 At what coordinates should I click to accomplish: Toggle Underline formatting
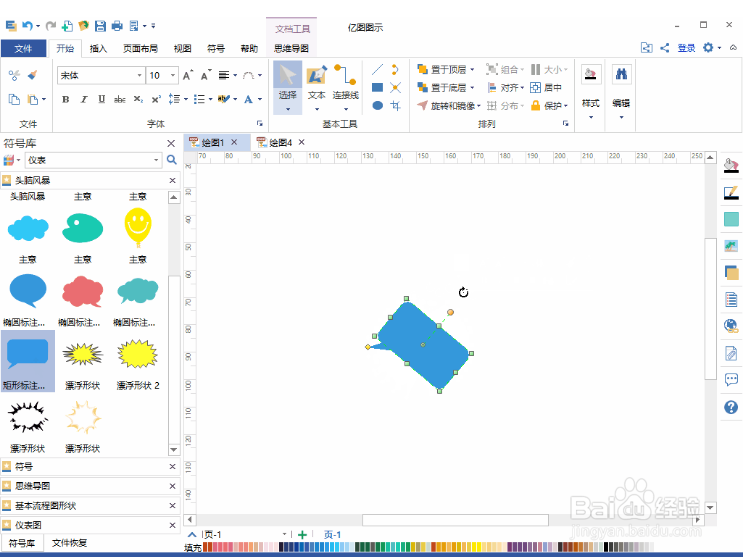pyautogui.click(x=101, y=99)
